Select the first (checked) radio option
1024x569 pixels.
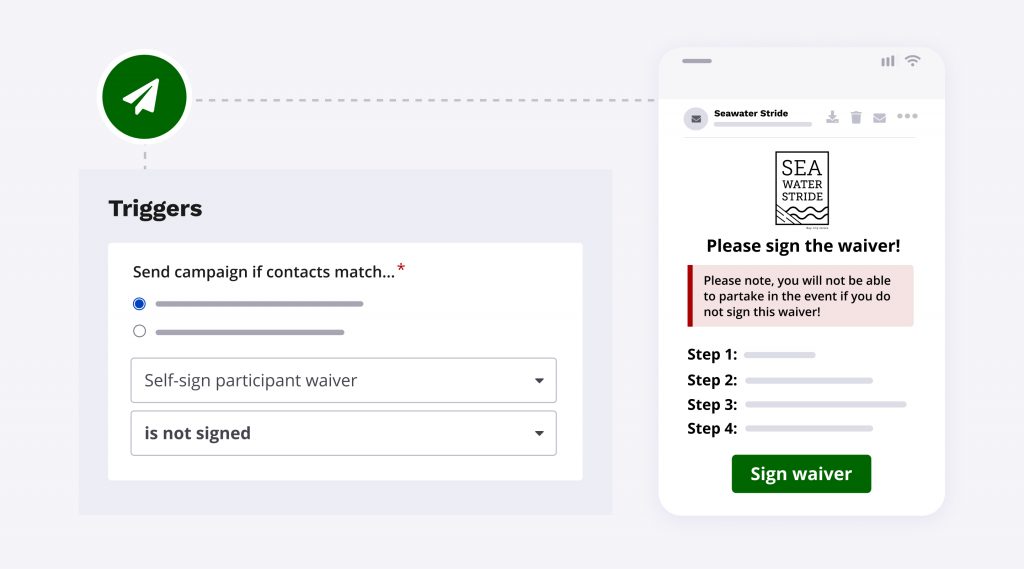[x=139, y=303]
